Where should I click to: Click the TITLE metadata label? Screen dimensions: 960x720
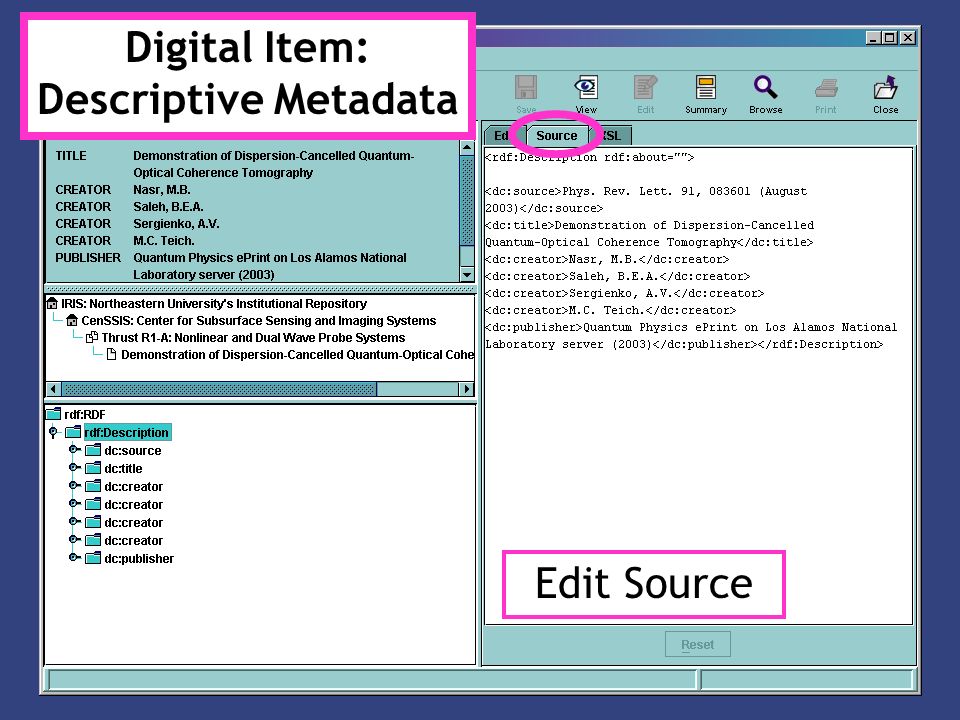(71, 156)
